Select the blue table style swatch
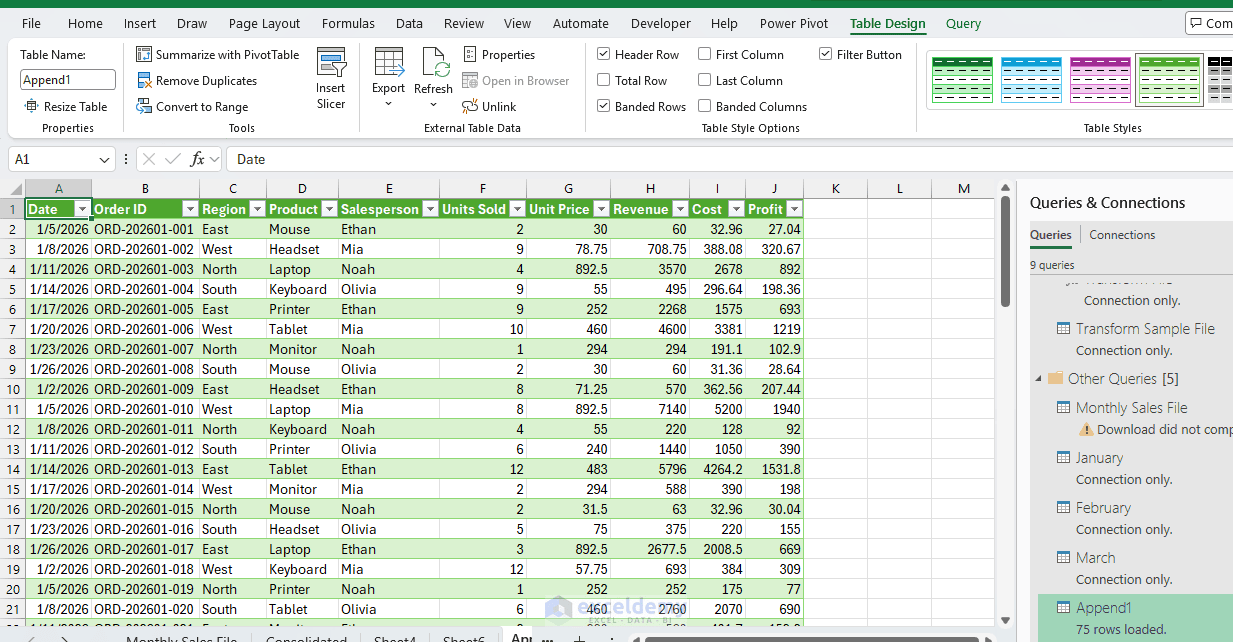Screen dimensions: 1233x642 [1031, 80]
